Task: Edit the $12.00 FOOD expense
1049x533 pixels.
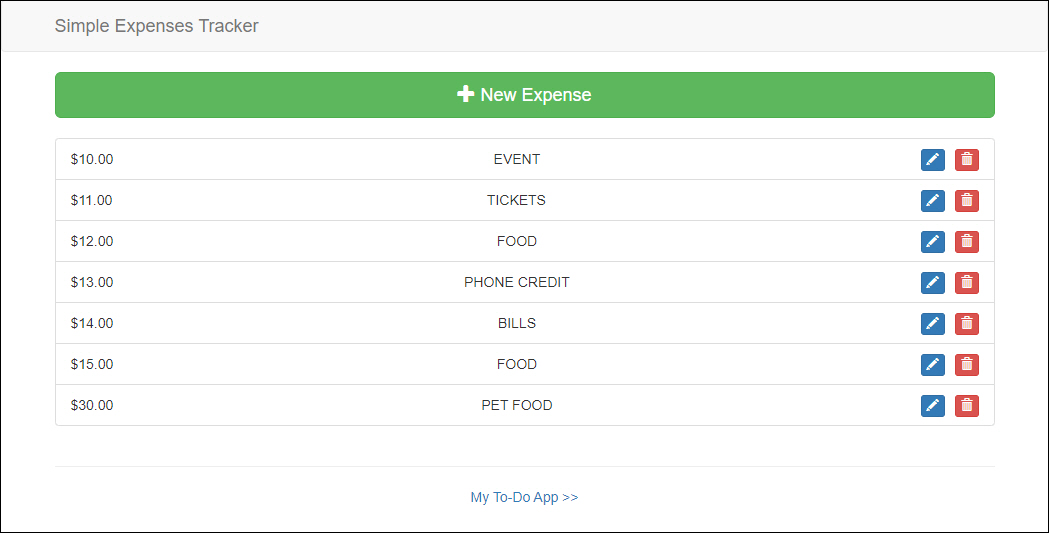Action: (x=933, y=241)
